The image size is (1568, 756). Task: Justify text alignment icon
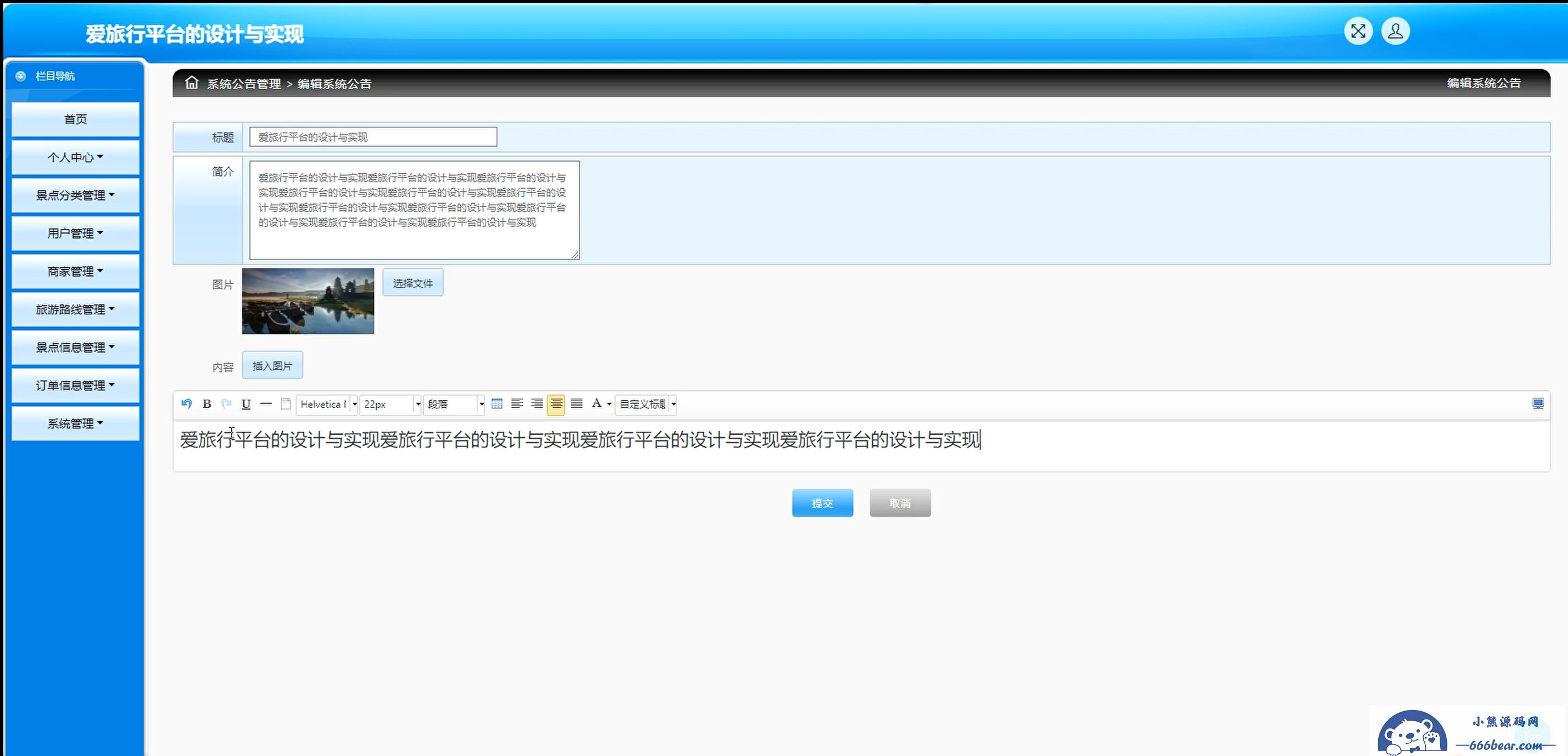coord(576,404)
